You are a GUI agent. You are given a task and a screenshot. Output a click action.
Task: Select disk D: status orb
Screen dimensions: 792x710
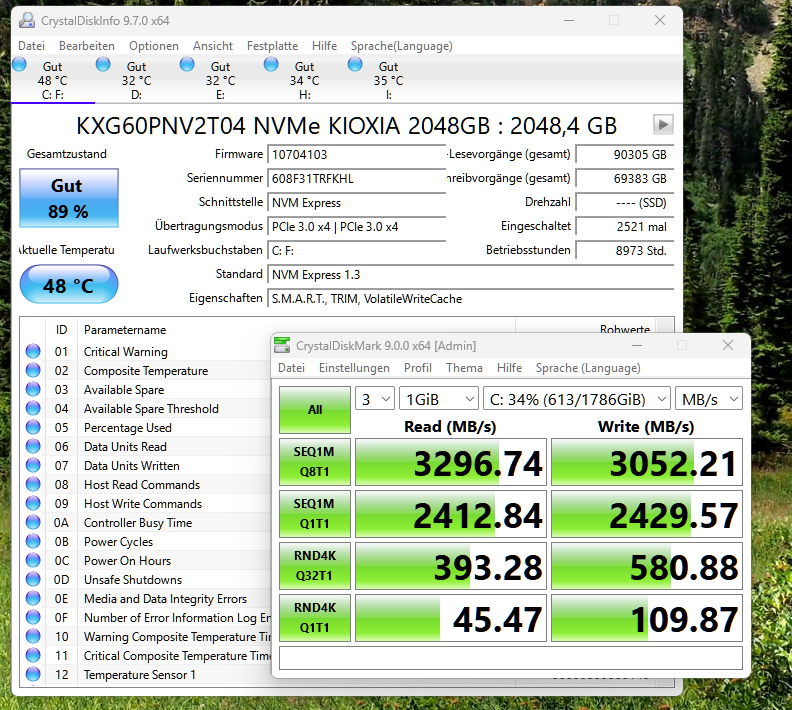click(103, 64)
